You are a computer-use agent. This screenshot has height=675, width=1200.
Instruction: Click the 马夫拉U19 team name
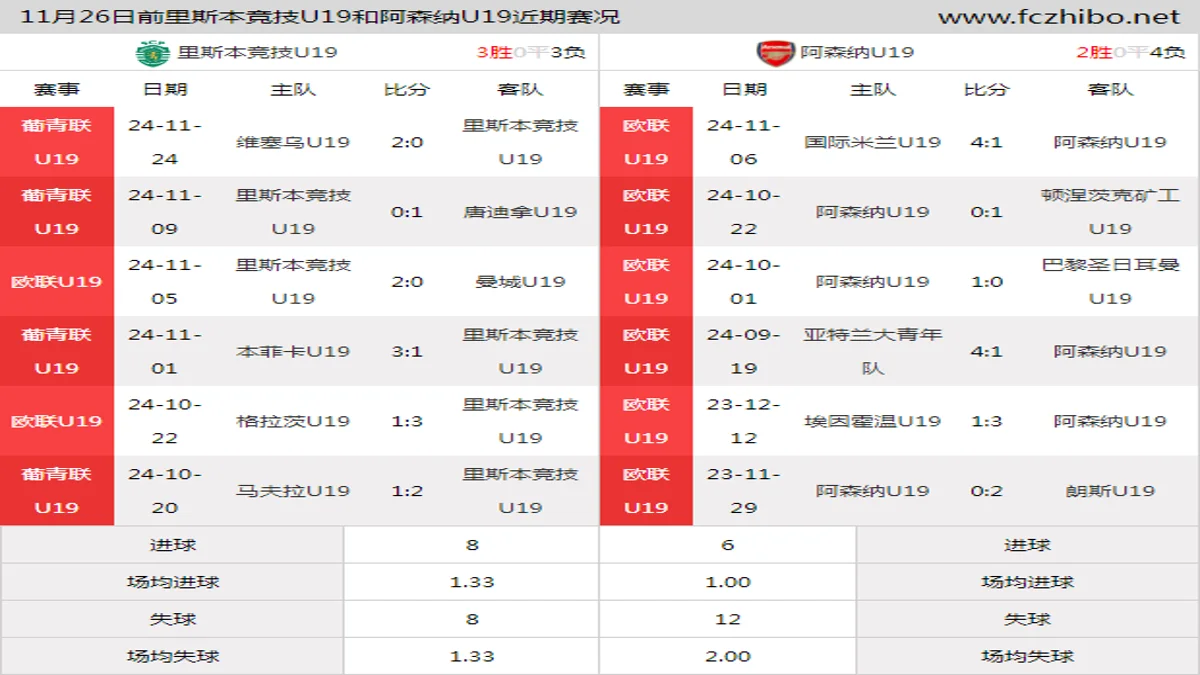coord(293,492)
